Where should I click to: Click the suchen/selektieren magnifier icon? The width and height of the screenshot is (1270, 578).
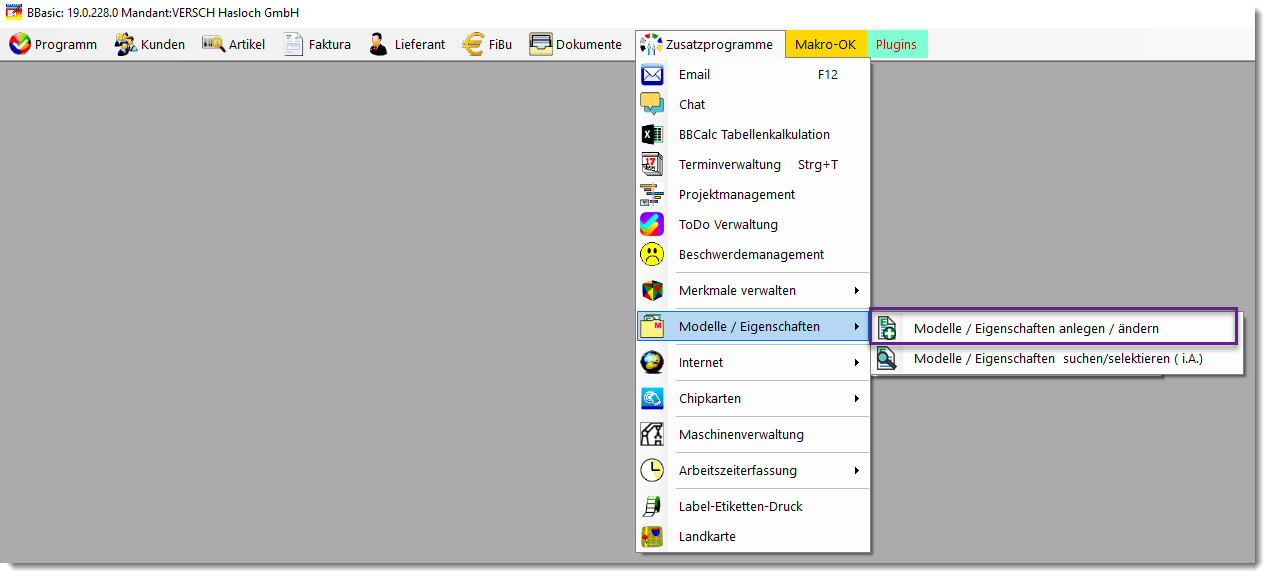coord(886,359)
